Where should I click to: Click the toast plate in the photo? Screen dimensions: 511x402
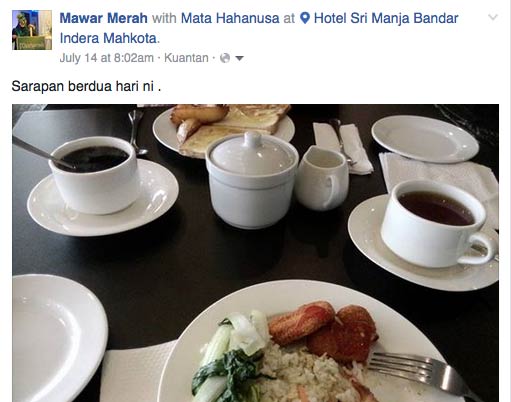coord(223,130)
